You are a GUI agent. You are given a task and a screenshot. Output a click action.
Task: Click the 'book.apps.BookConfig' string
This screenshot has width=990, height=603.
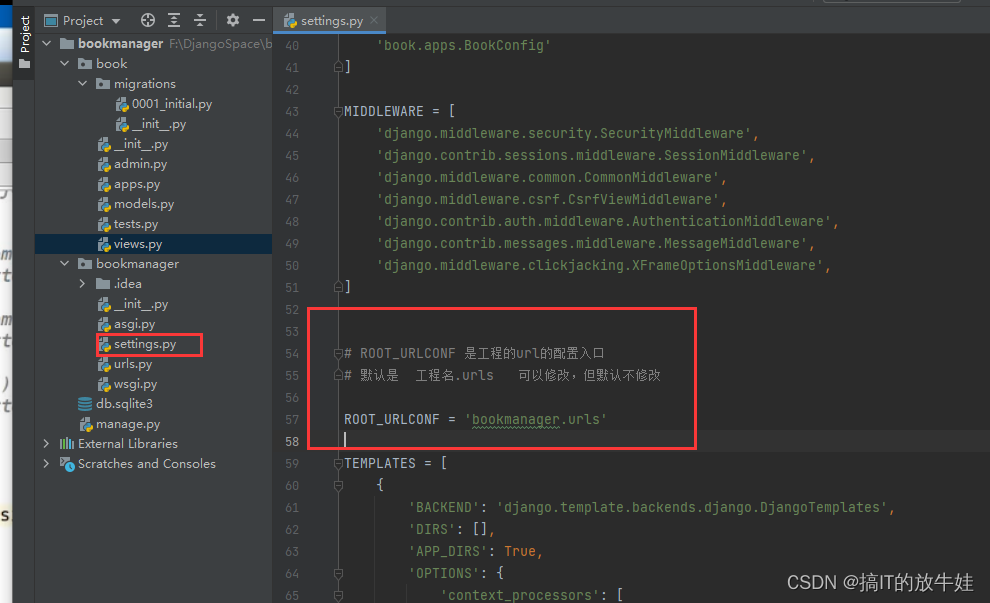[x=464, y=45]
